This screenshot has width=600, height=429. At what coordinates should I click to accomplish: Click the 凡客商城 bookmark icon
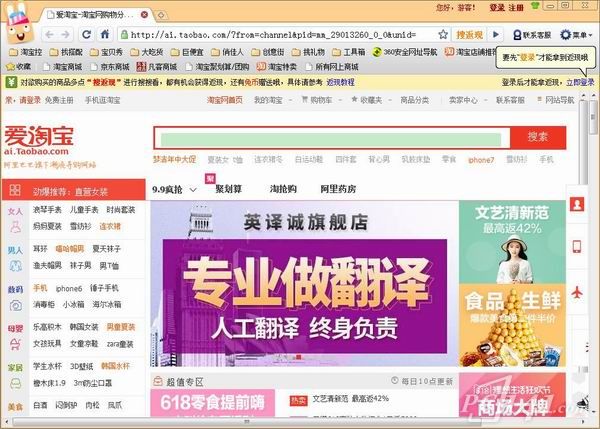[x=141, y=67]
